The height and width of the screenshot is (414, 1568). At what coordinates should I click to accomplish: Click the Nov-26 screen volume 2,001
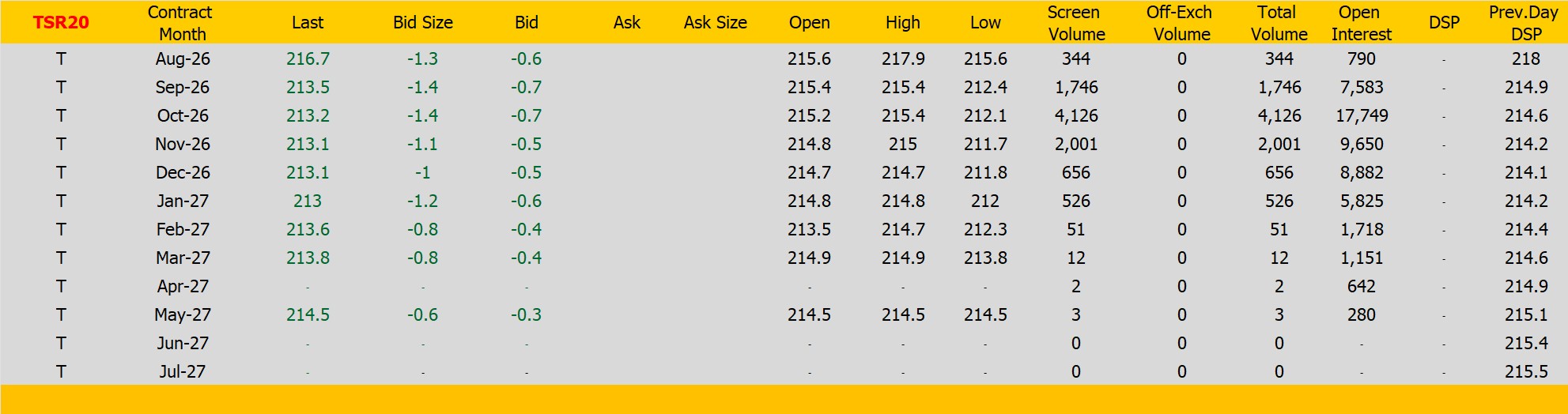1076,144
